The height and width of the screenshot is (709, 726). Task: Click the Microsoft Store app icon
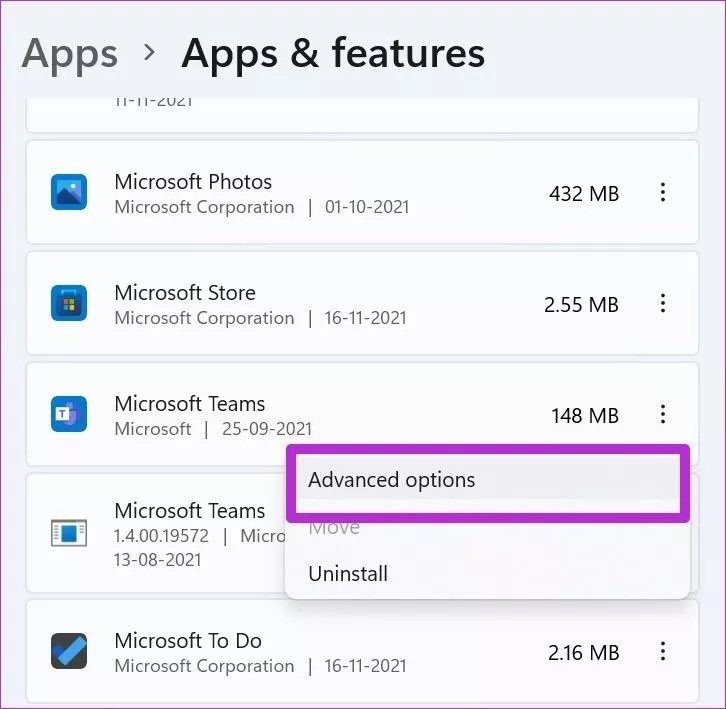tap(69, 303)
